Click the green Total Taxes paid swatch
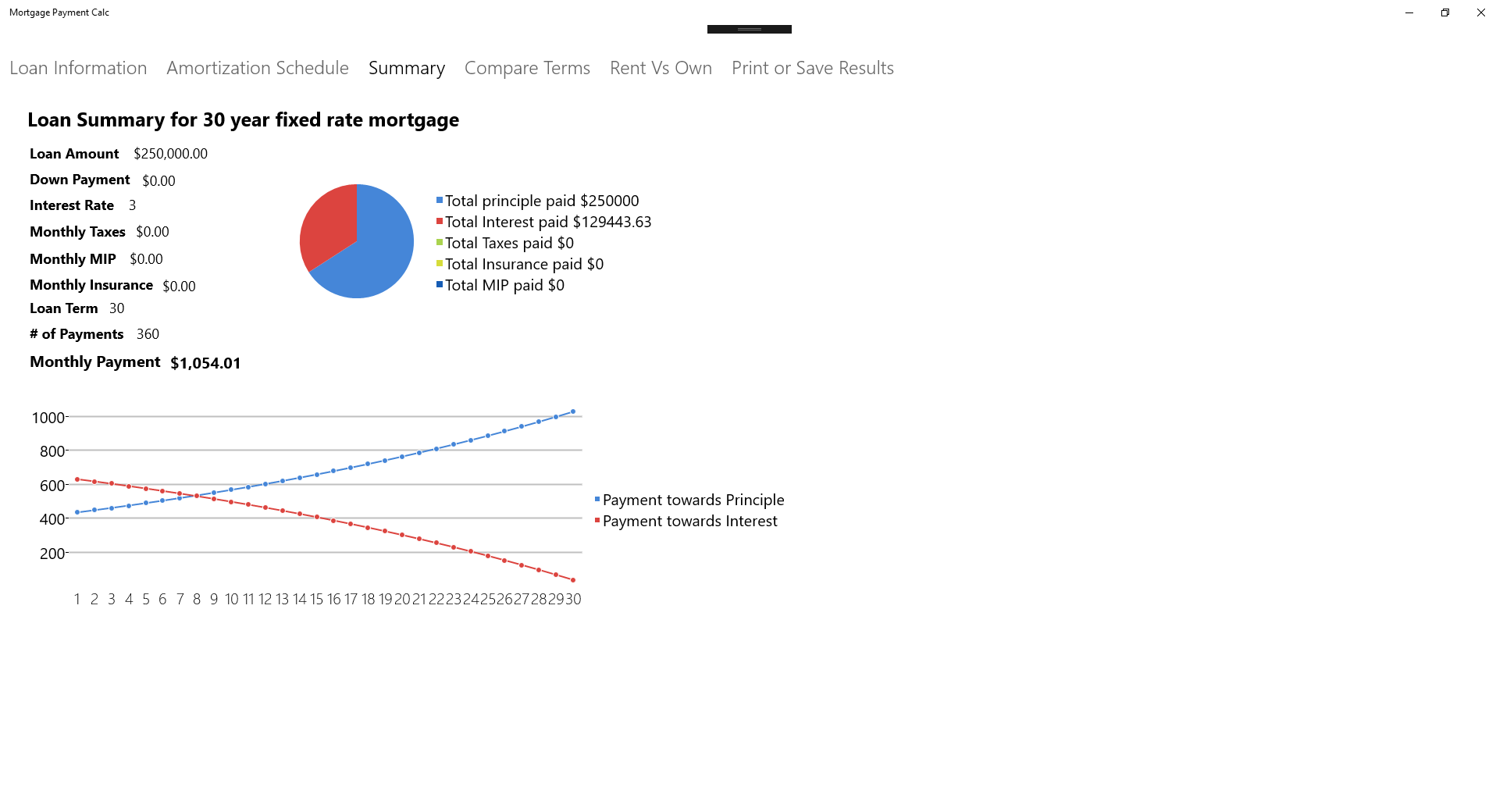The image size is (1496, 812). [440, 243]
